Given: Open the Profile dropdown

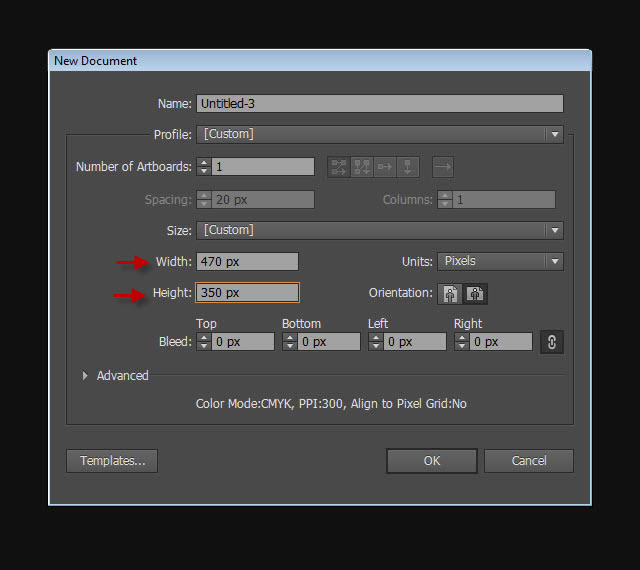Looking at the screenshot, I should pyautogui.click(x=380, y=134).
